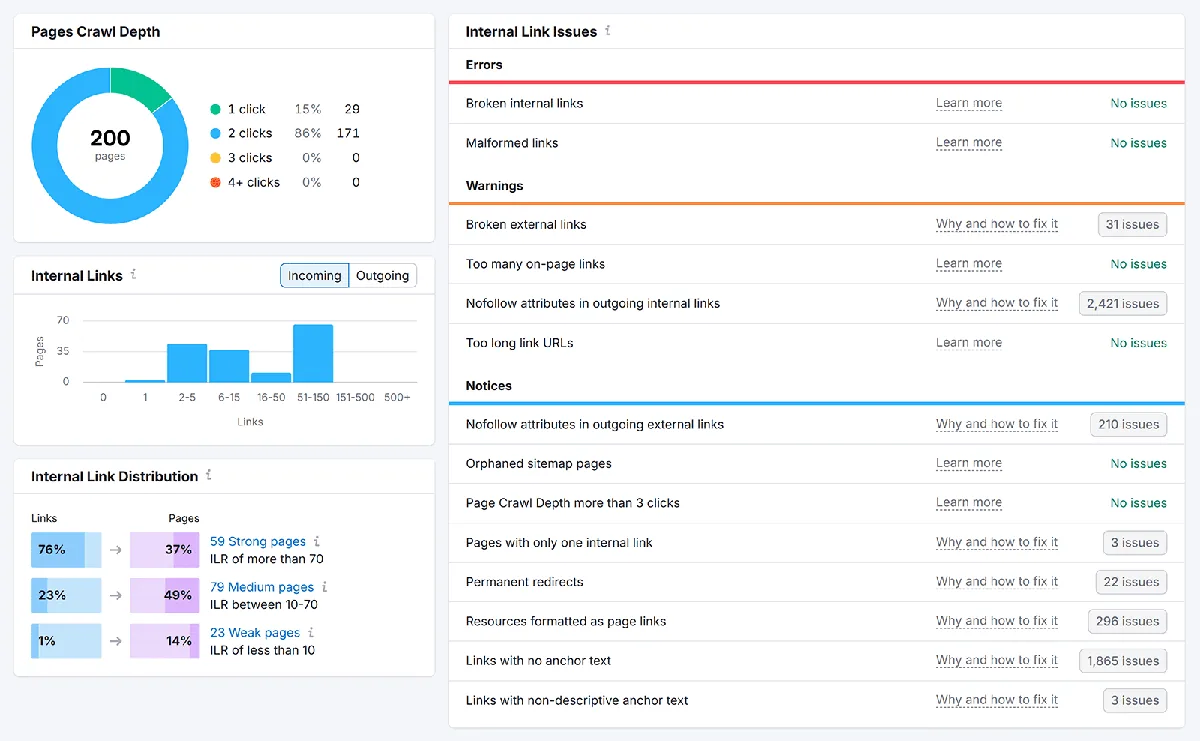Image resolution: width=1200 pixels, height=741 pixels.
Task: Click the 16-50 links histogram bar
Action: [271, 378]
